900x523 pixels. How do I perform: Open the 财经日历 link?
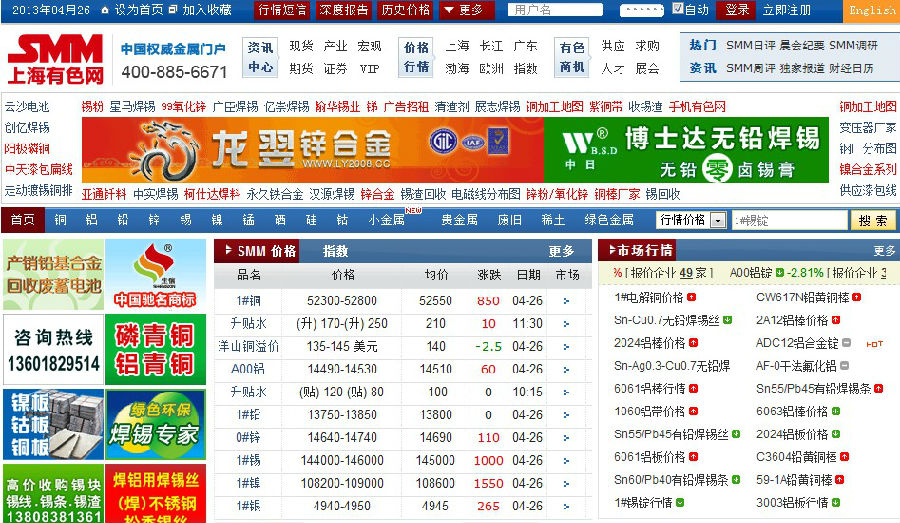point(851,68)
